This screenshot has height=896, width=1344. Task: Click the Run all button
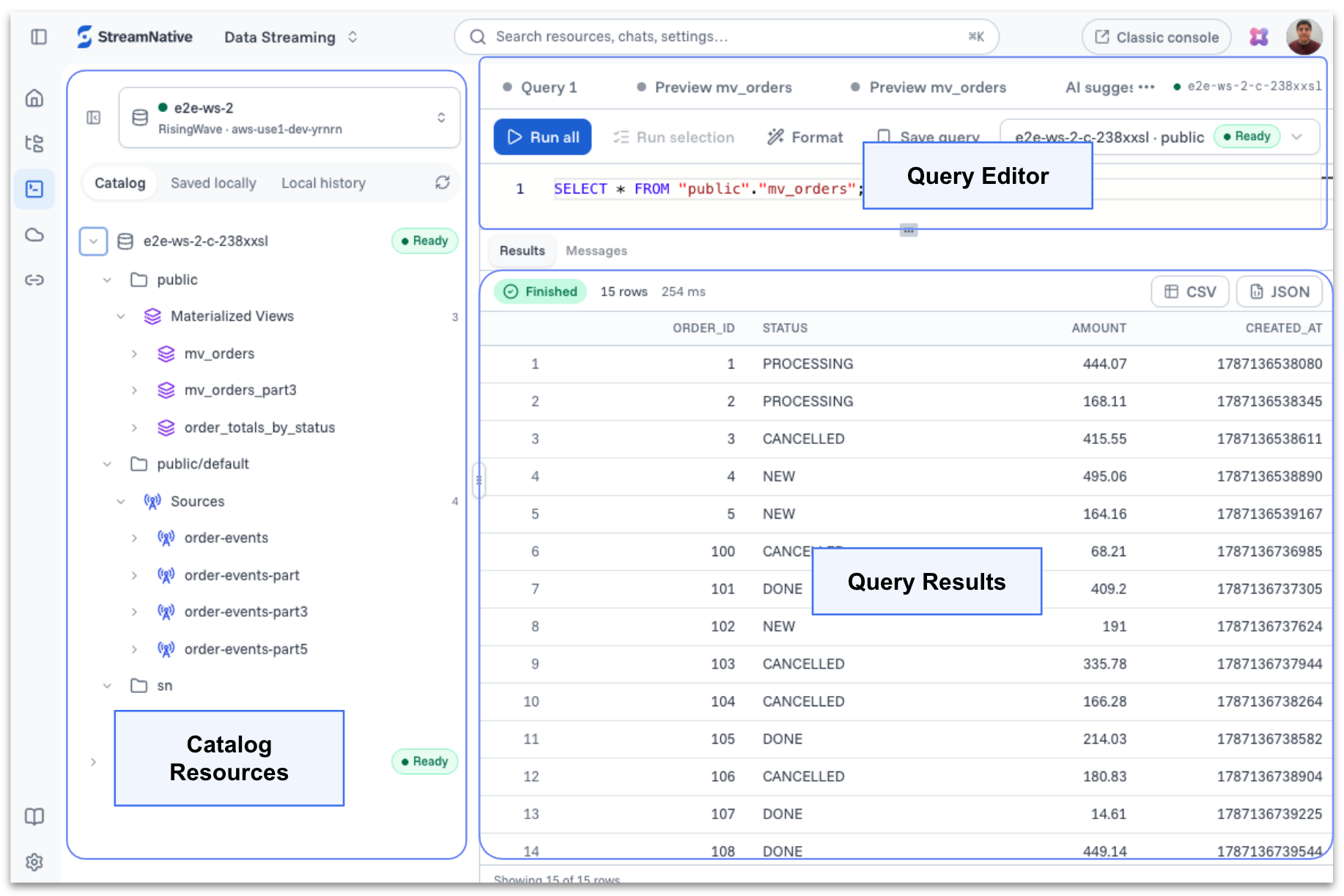pyautogui.click(x=542, y=137)
